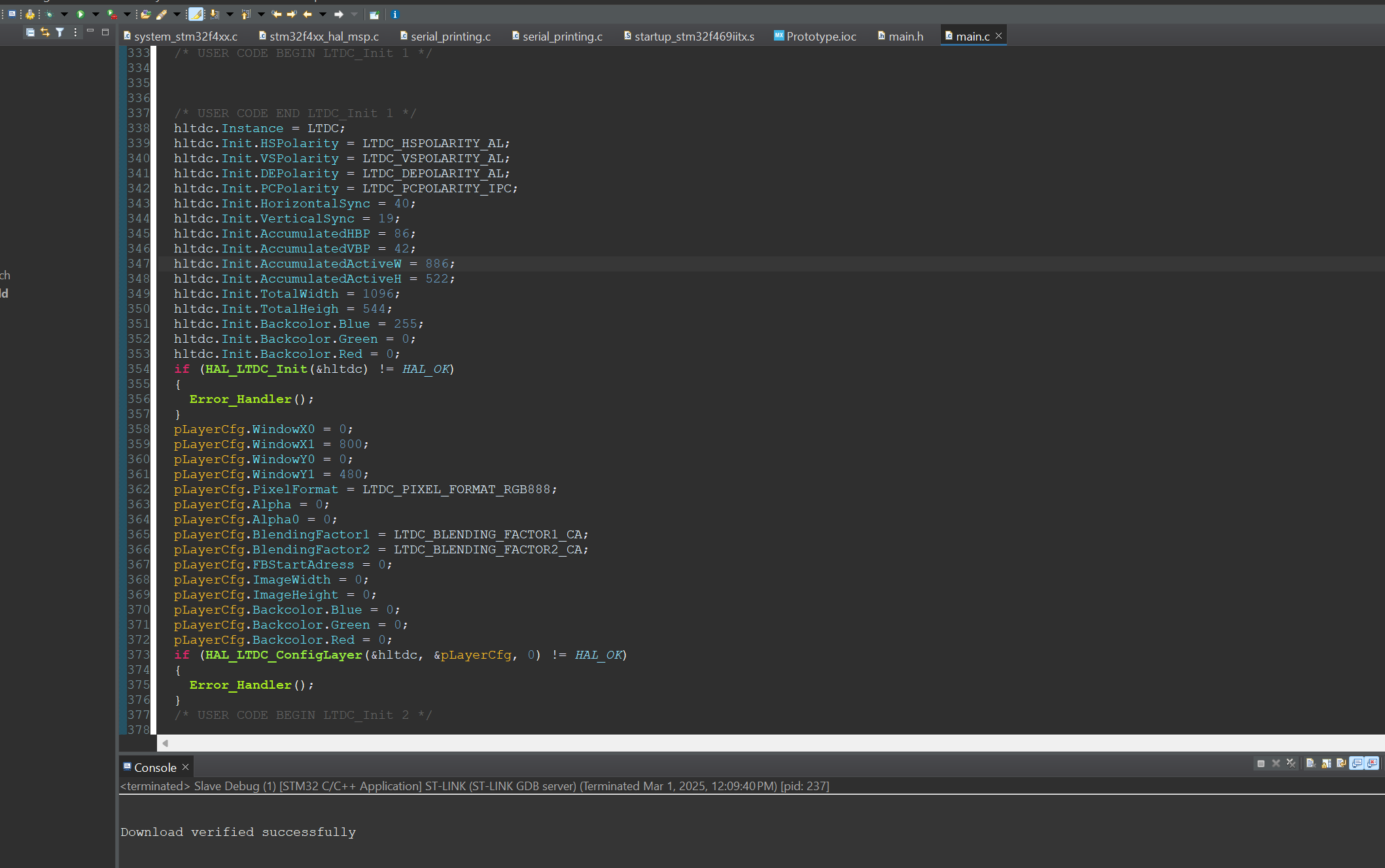Click the Clear Console icon
1385x868 pixels.
coord(1310,763)
